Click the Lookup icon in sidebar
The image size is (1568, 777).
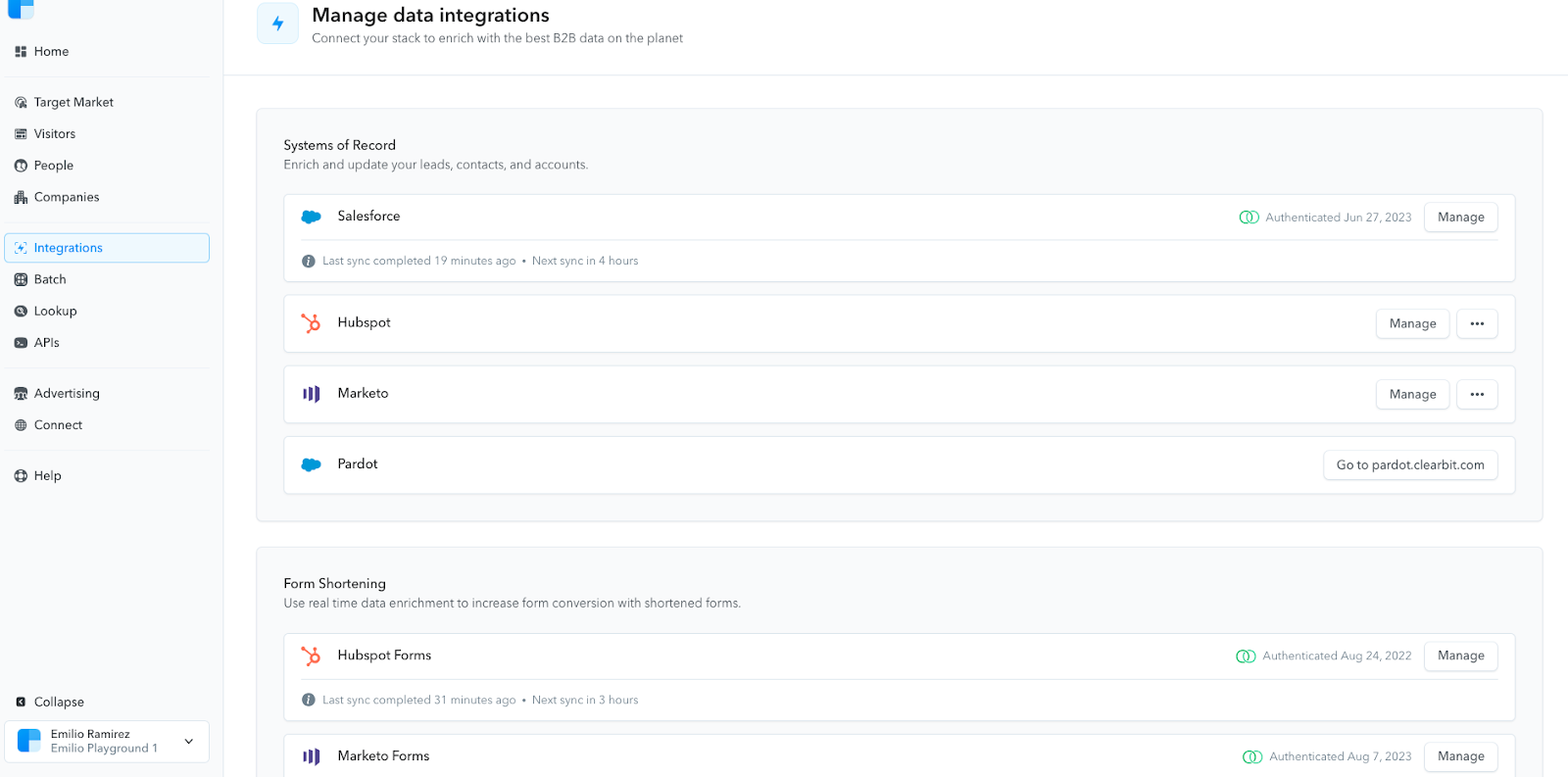[21, 311]
